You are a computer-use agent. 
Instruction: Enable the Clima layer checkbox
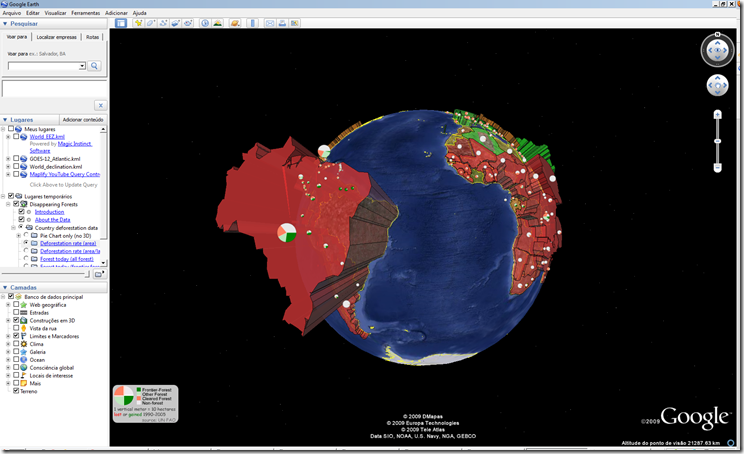click(x=17, y=344)
